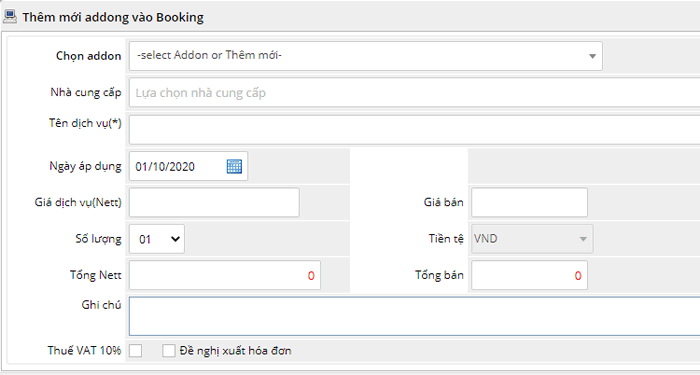Screen dimensions: 700x375
Task: Click the Chọn addon label
Action: click(x=88, y=56)
